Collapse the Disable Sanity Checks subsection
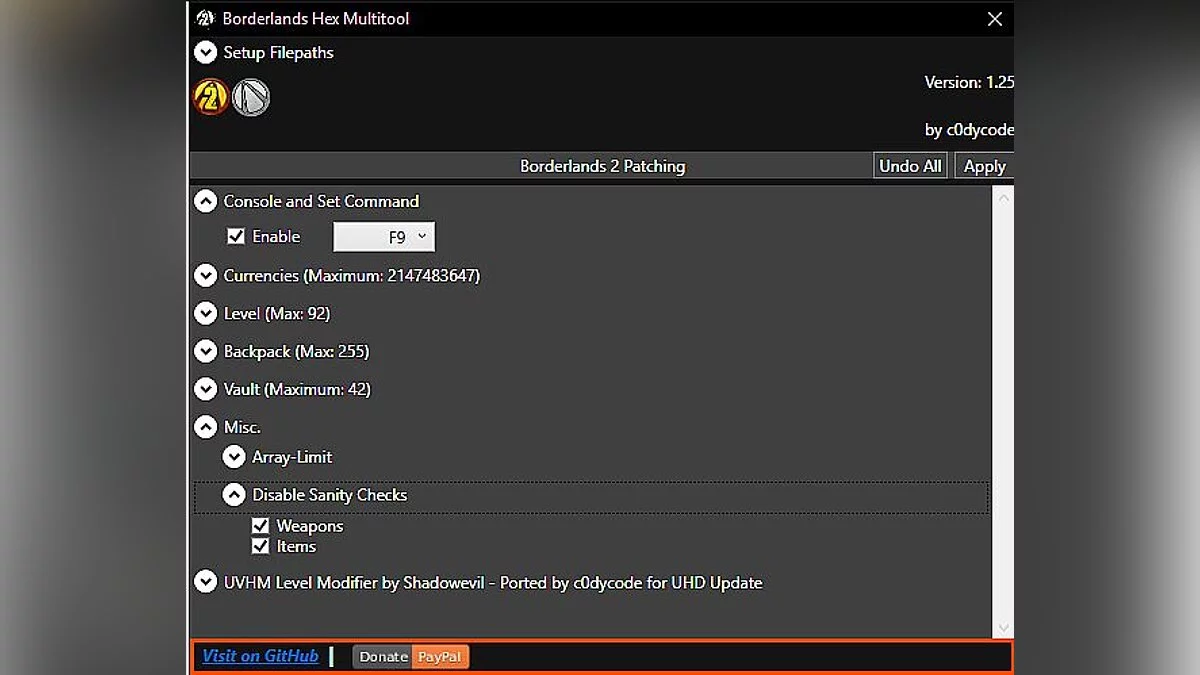 point(234,495)
